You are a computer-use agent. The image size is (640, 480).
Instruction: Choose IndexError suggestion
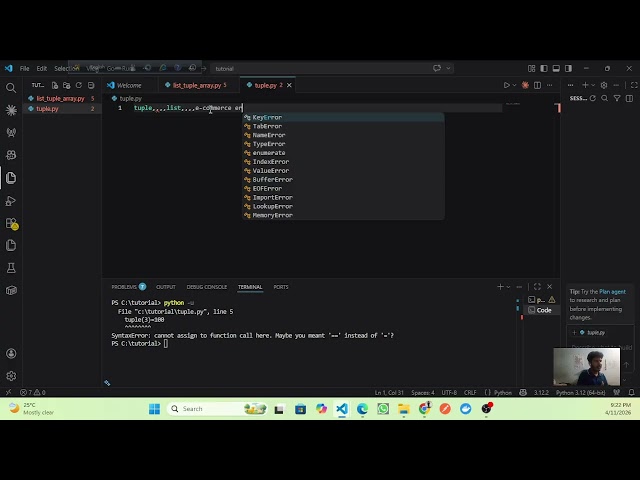343,162
